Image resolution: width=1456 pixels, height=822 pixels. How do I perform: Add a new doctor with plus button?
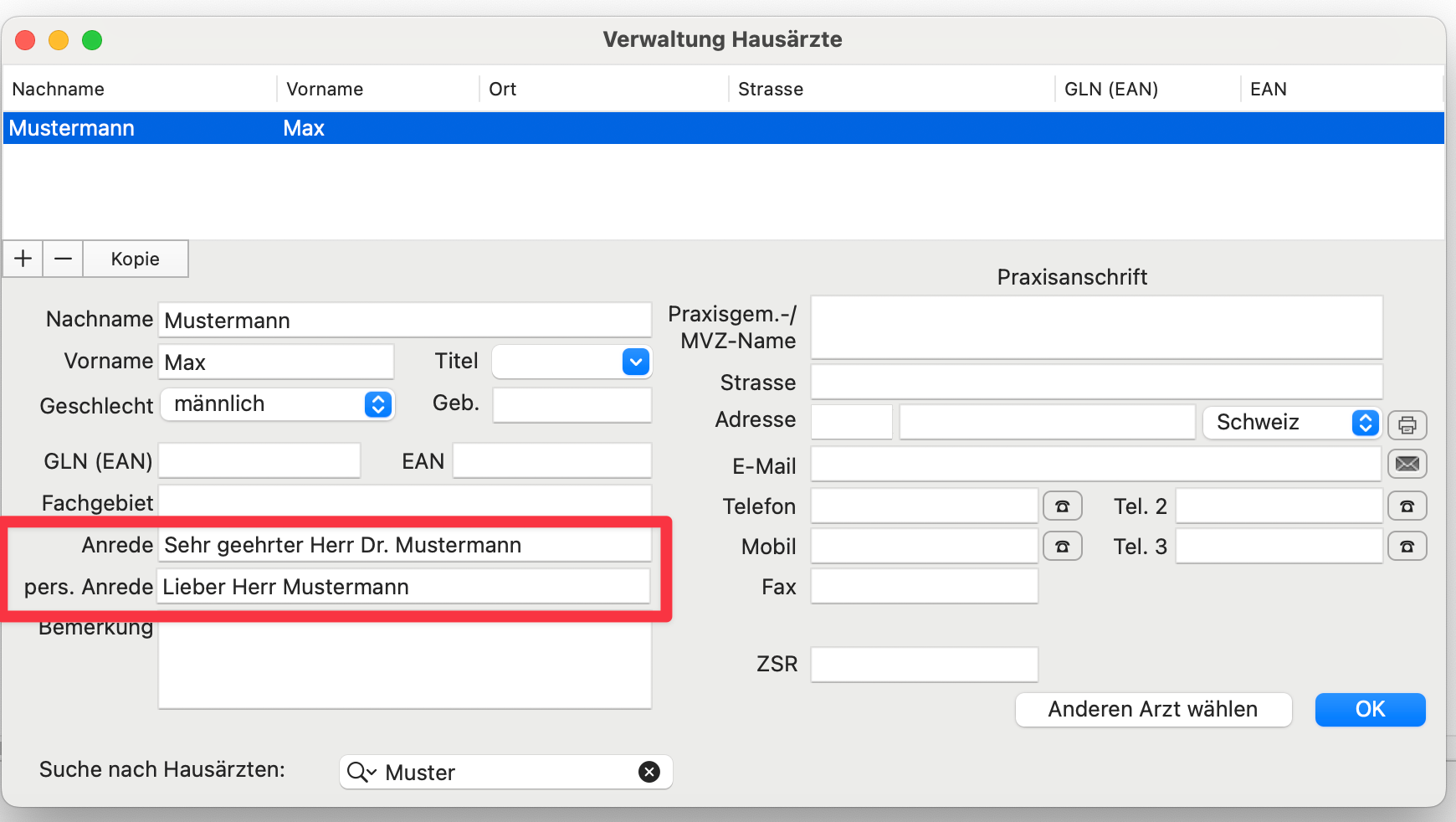coord(23,259)
